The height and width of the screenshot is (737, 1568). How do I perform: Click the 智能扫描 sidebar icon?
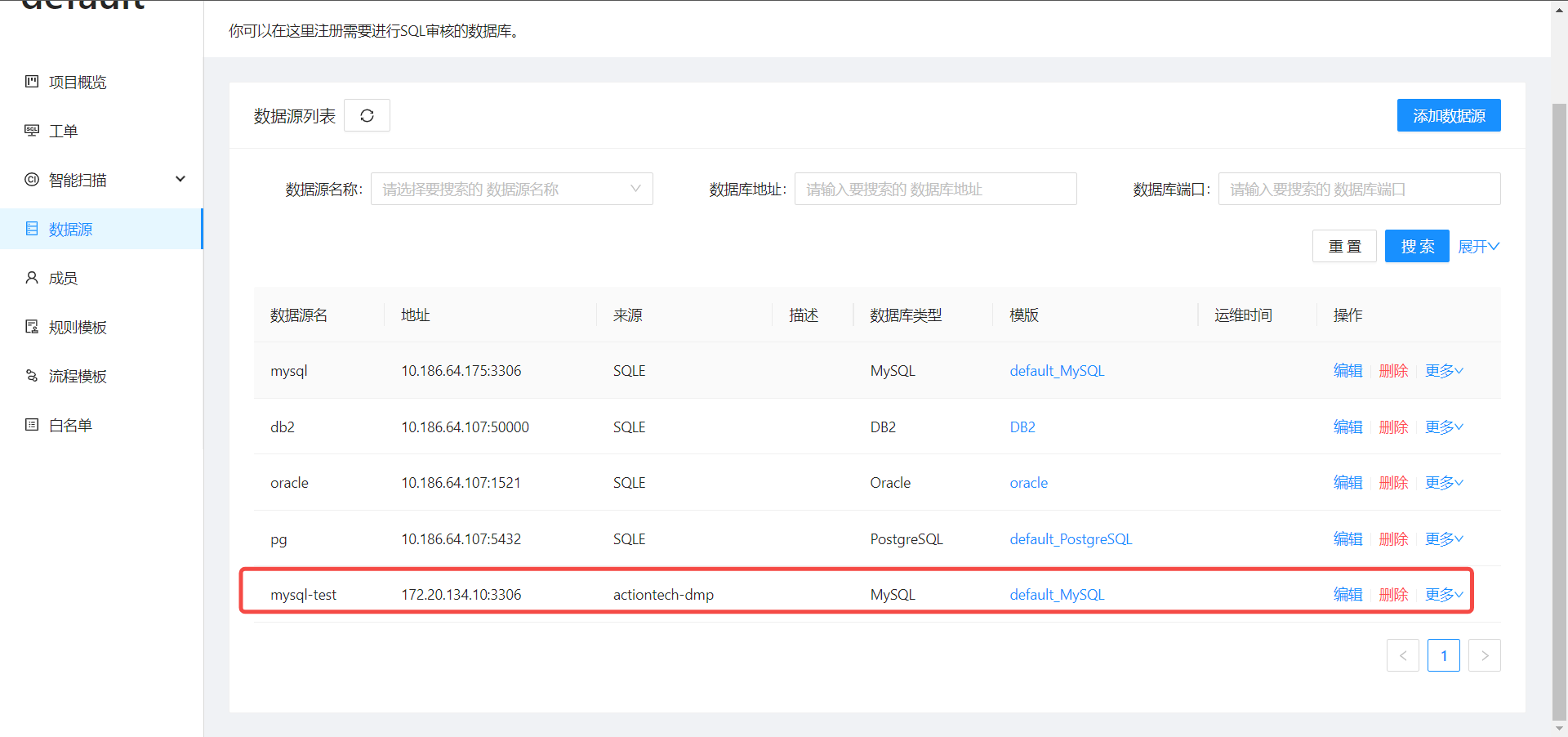[32, 179]
